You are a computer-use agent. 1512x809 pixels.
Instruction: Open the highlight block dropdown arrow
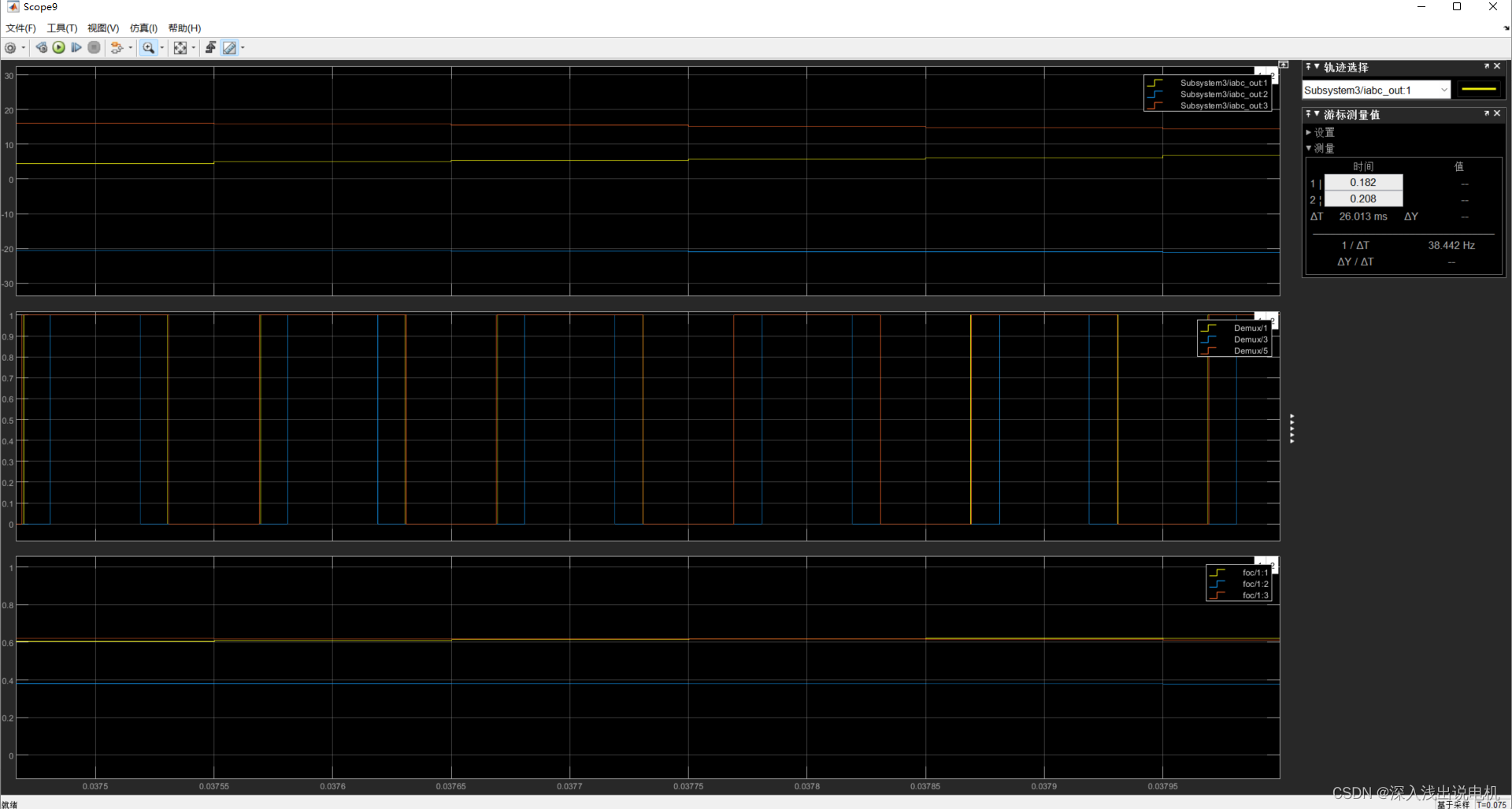131,48
